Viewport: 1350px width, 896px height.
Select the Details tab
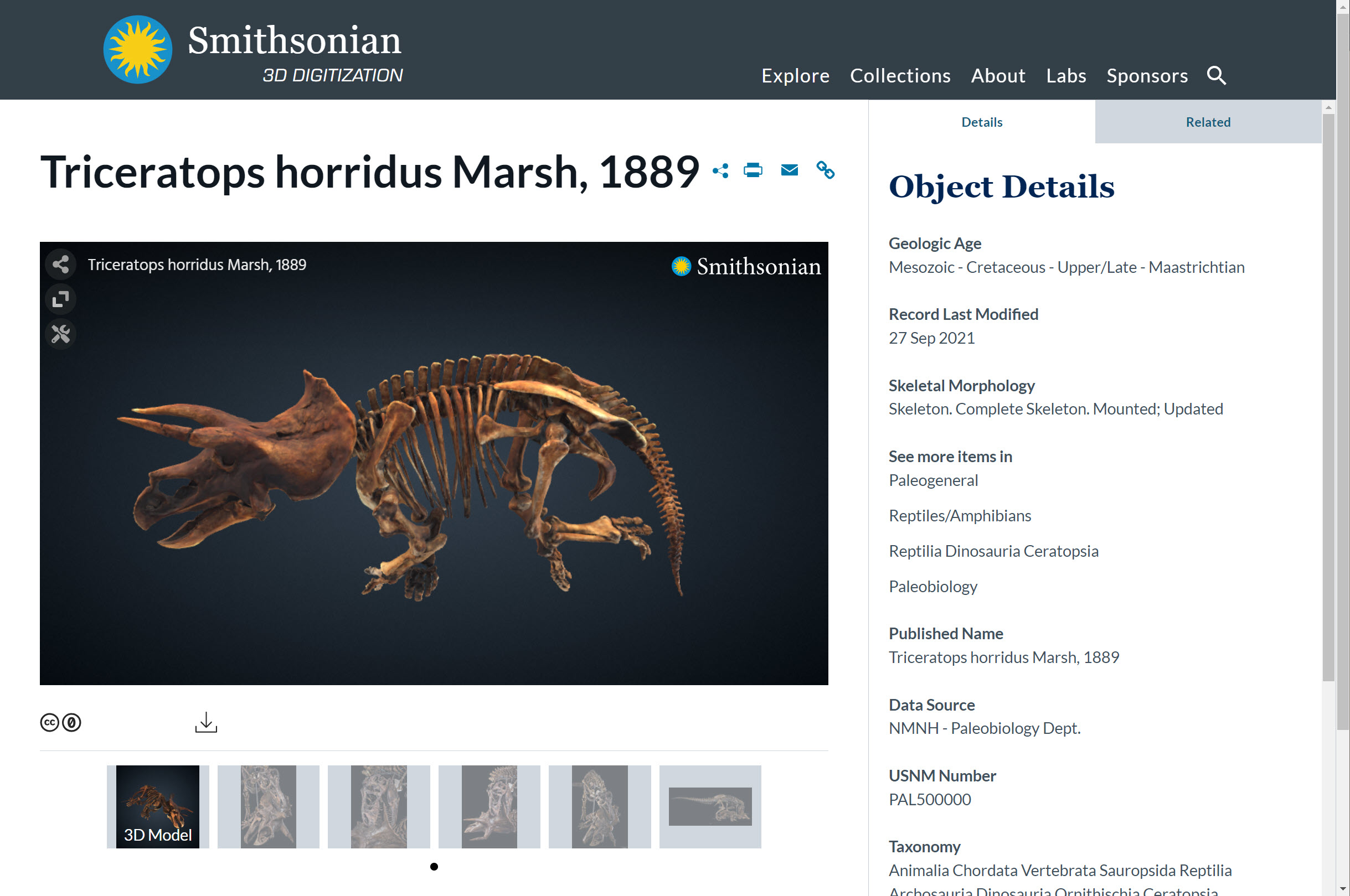[982, 122]
